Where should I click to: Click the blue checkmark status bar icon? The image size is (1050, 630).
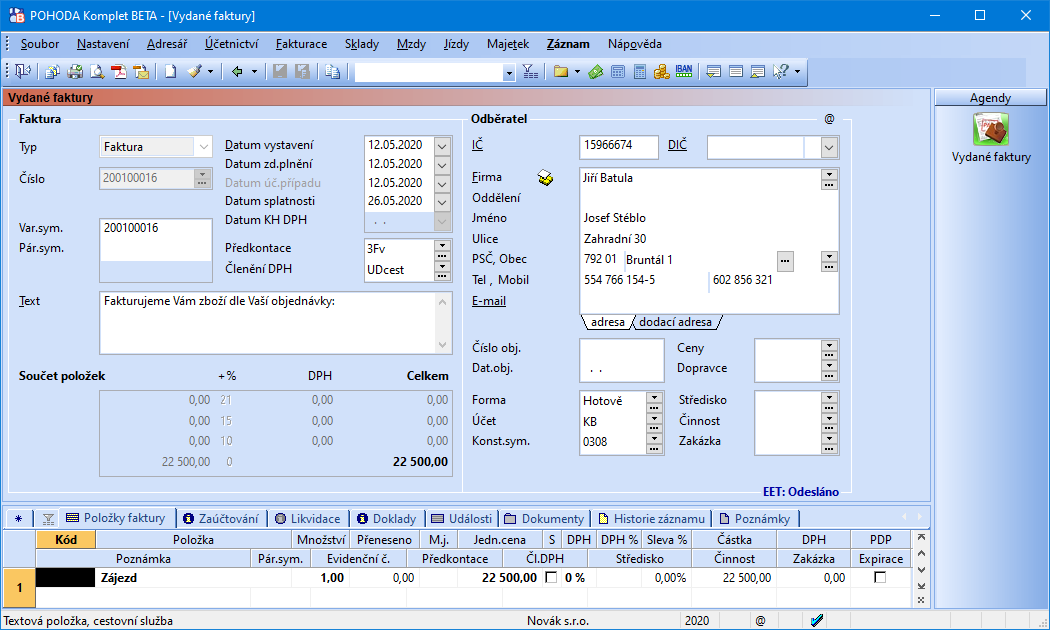pos(816,621)
